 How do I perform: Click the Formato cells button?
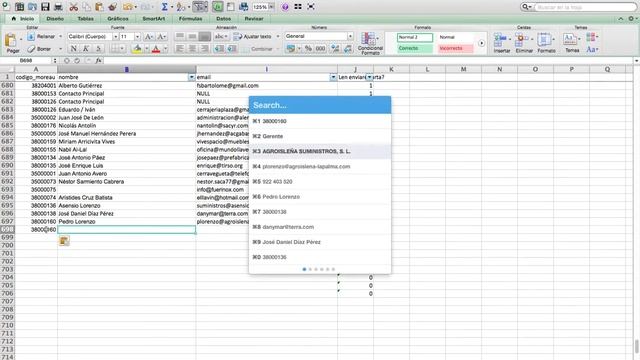[546, 43]
